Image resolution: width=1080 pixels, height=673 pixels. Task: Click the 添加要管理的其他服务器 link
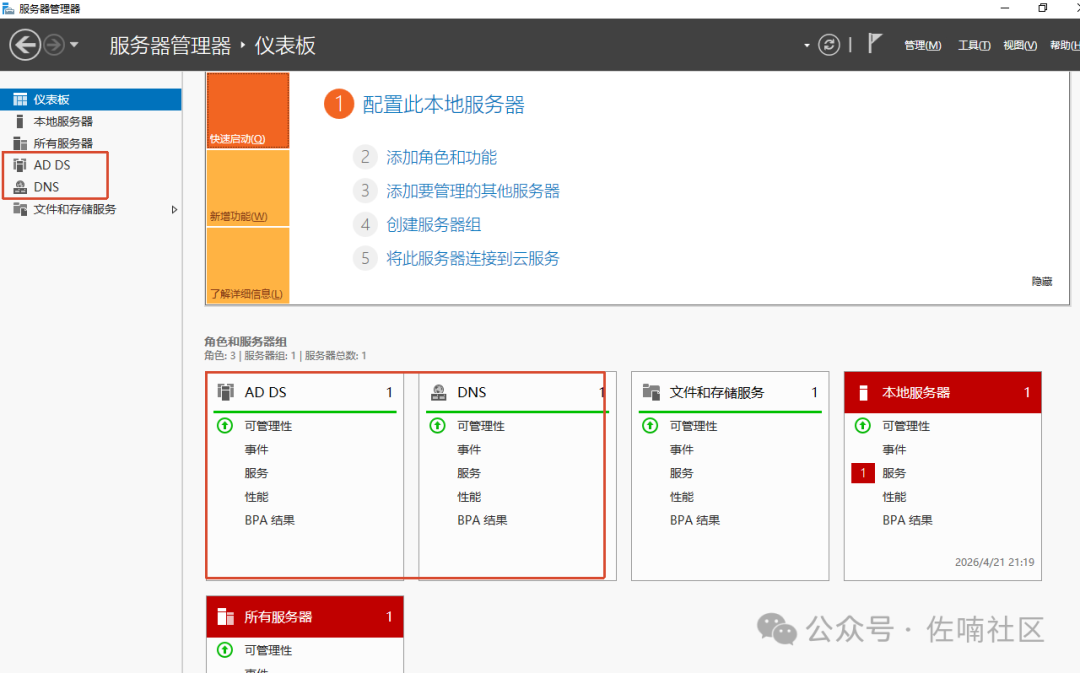coord(472,191)
